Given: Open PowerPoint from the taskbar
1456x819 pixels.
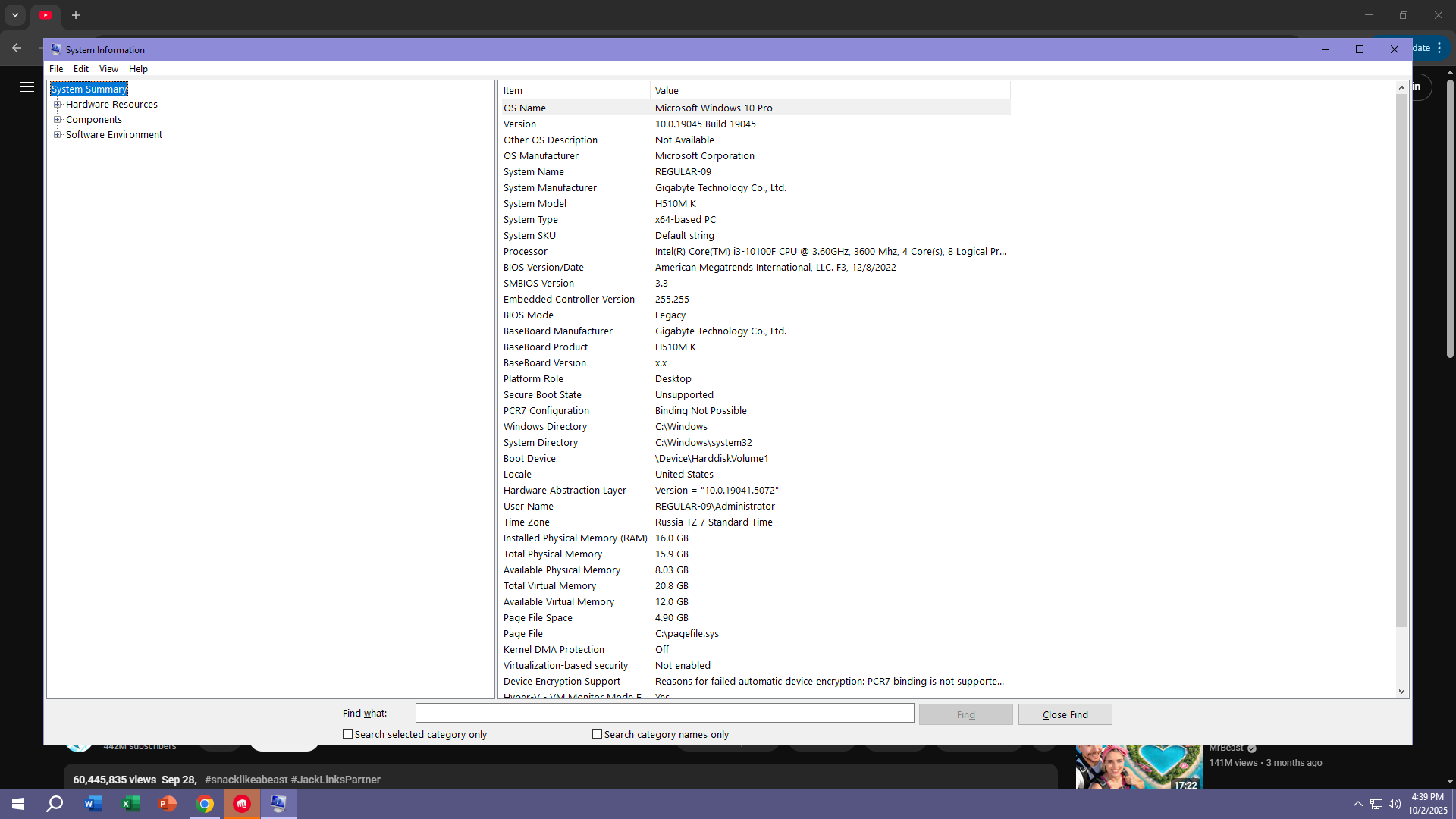Looking at the screenshot, I should pos(168,804).
